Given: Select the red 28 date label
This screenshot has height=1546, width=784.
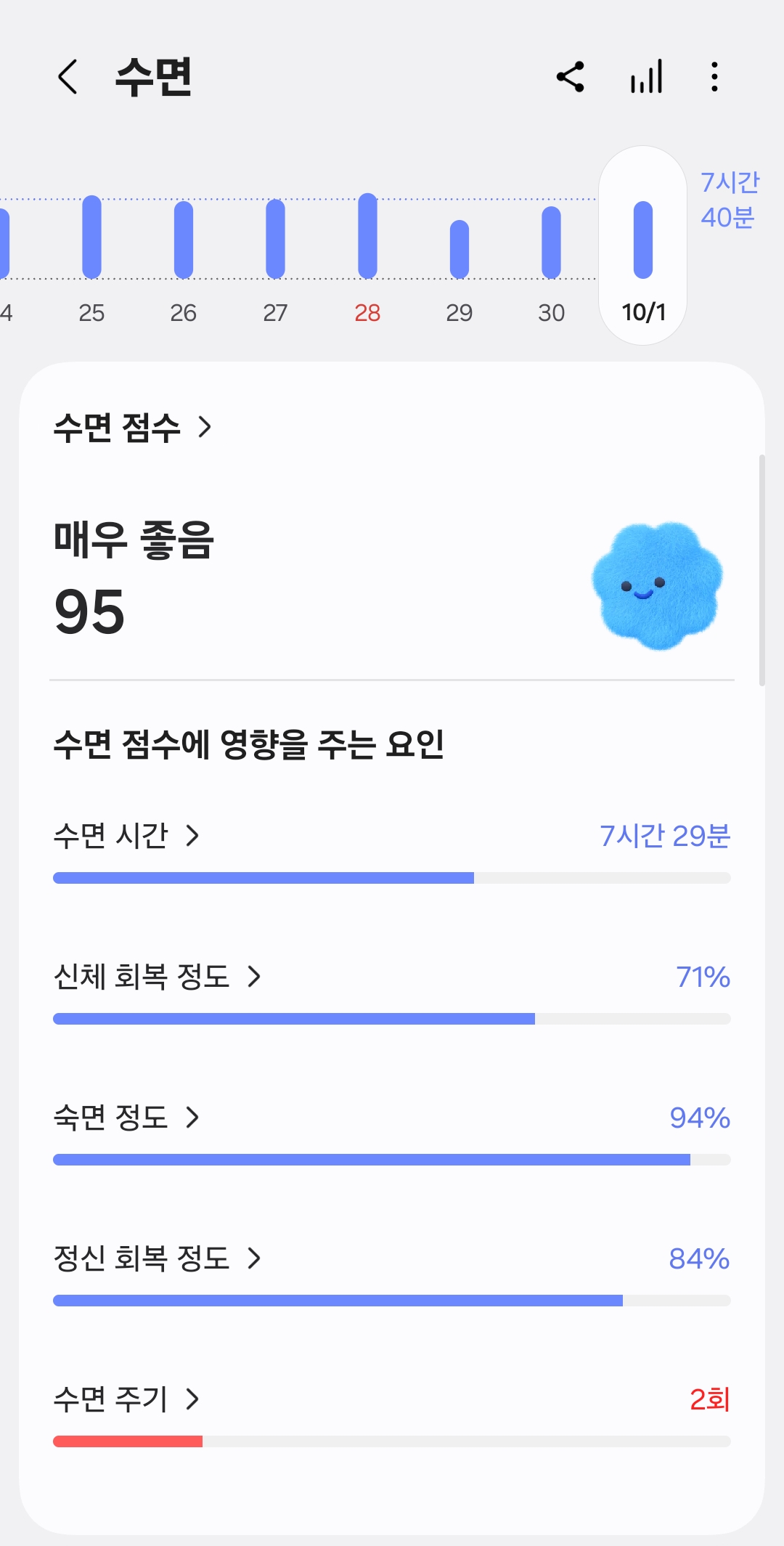Looking at the screenshot, I should [367, 313].
